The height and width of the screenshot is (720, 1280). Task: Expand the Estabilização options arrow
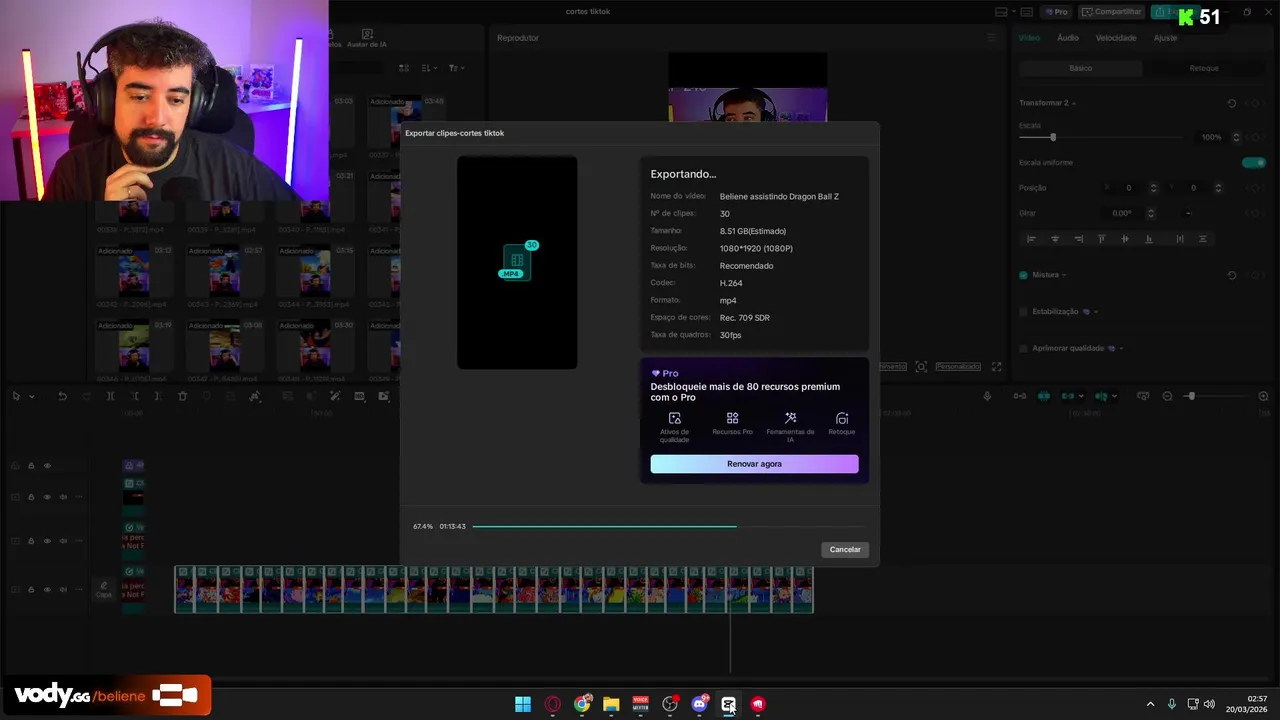[x=1096, y=312]
